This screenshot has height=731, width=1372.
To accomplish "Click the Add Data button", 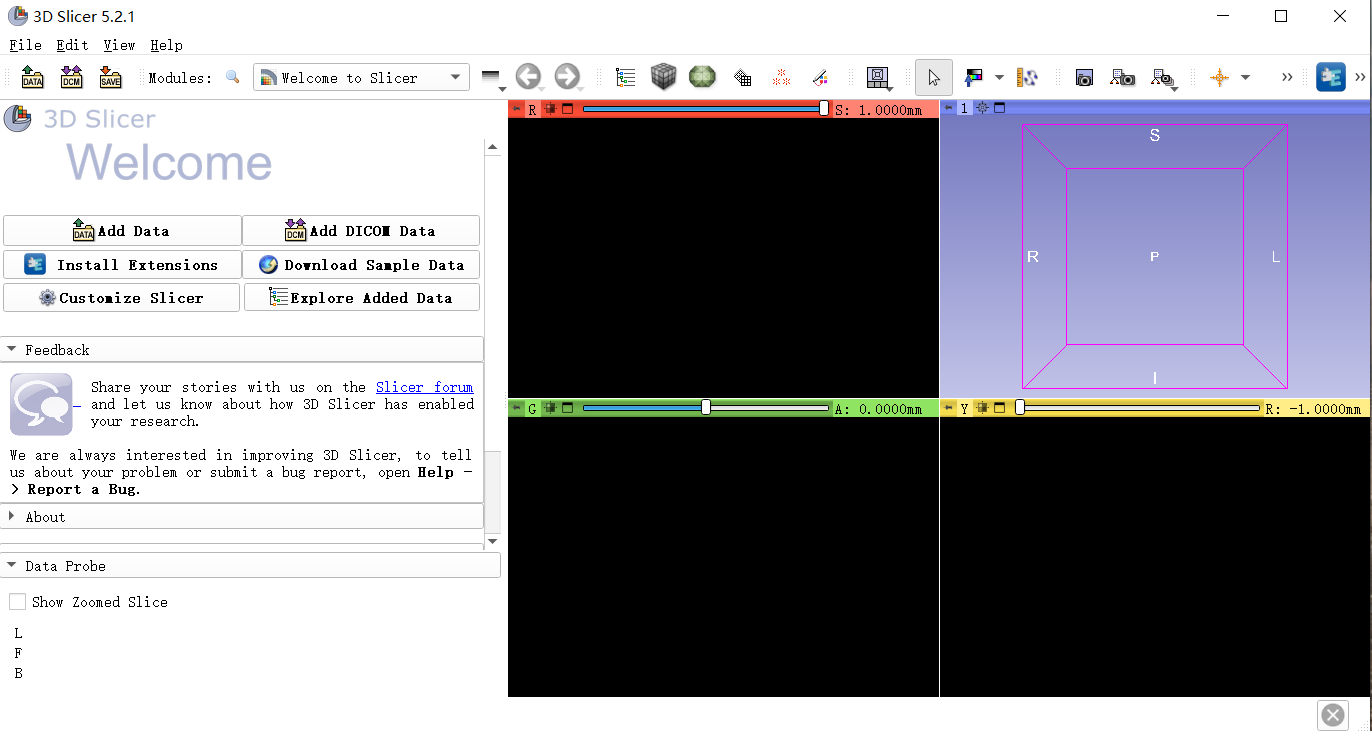I will point(122,231).
